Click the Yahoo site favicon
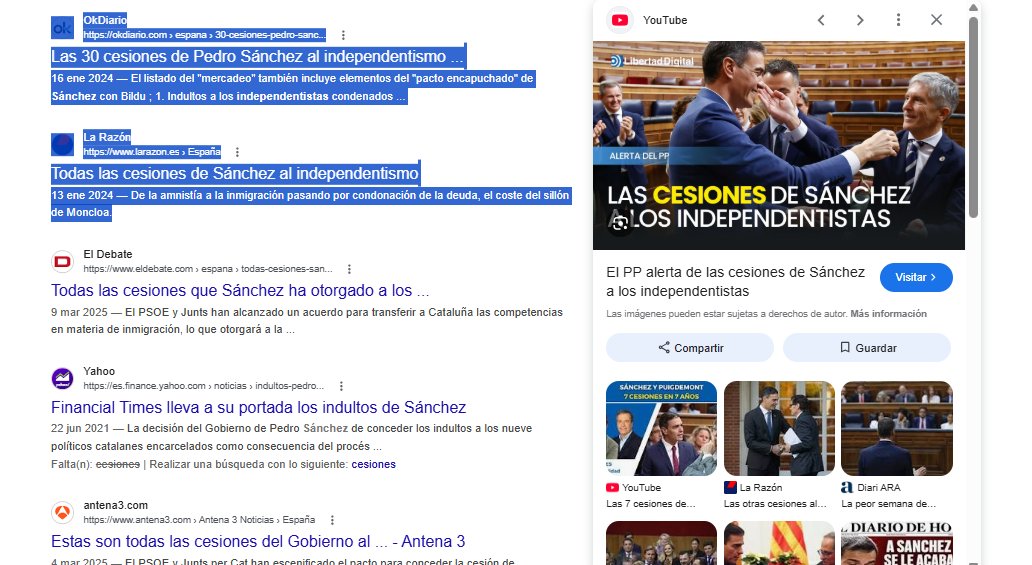 tap(63, 379)
